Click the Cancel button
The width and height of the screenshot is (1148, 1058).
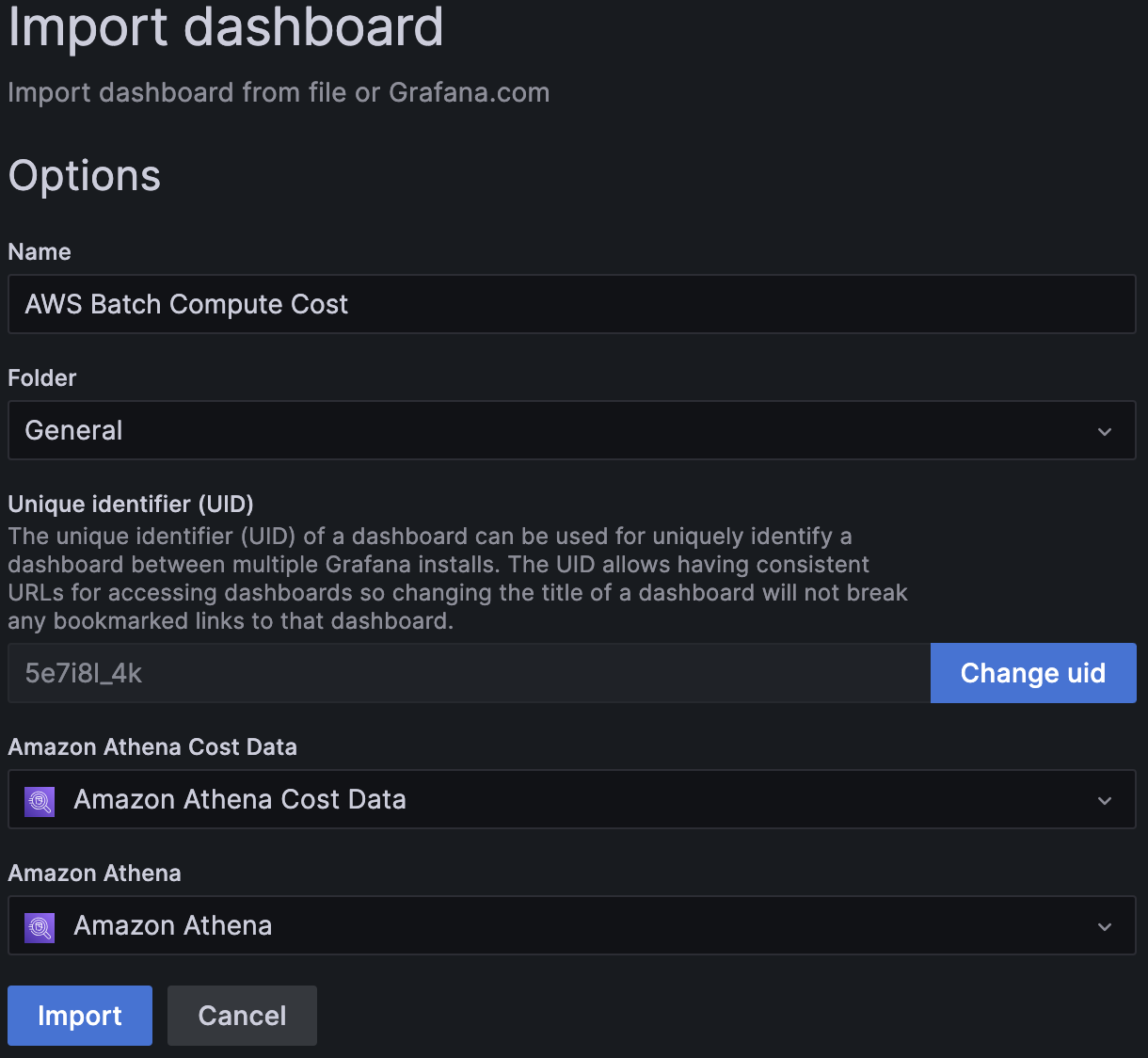[242, 1016]
